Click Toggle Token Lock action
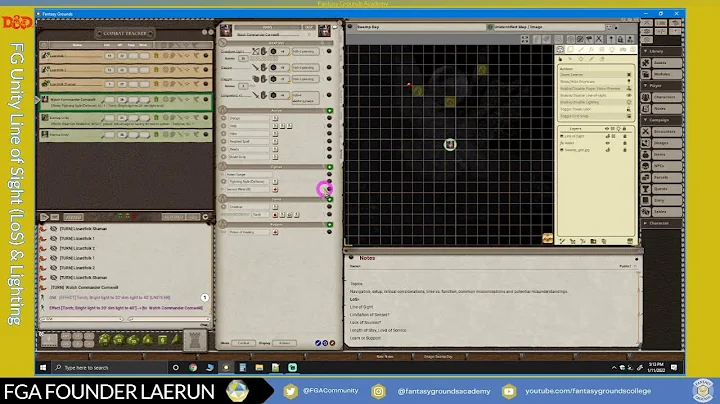720x404 pixels. point(595,109)
